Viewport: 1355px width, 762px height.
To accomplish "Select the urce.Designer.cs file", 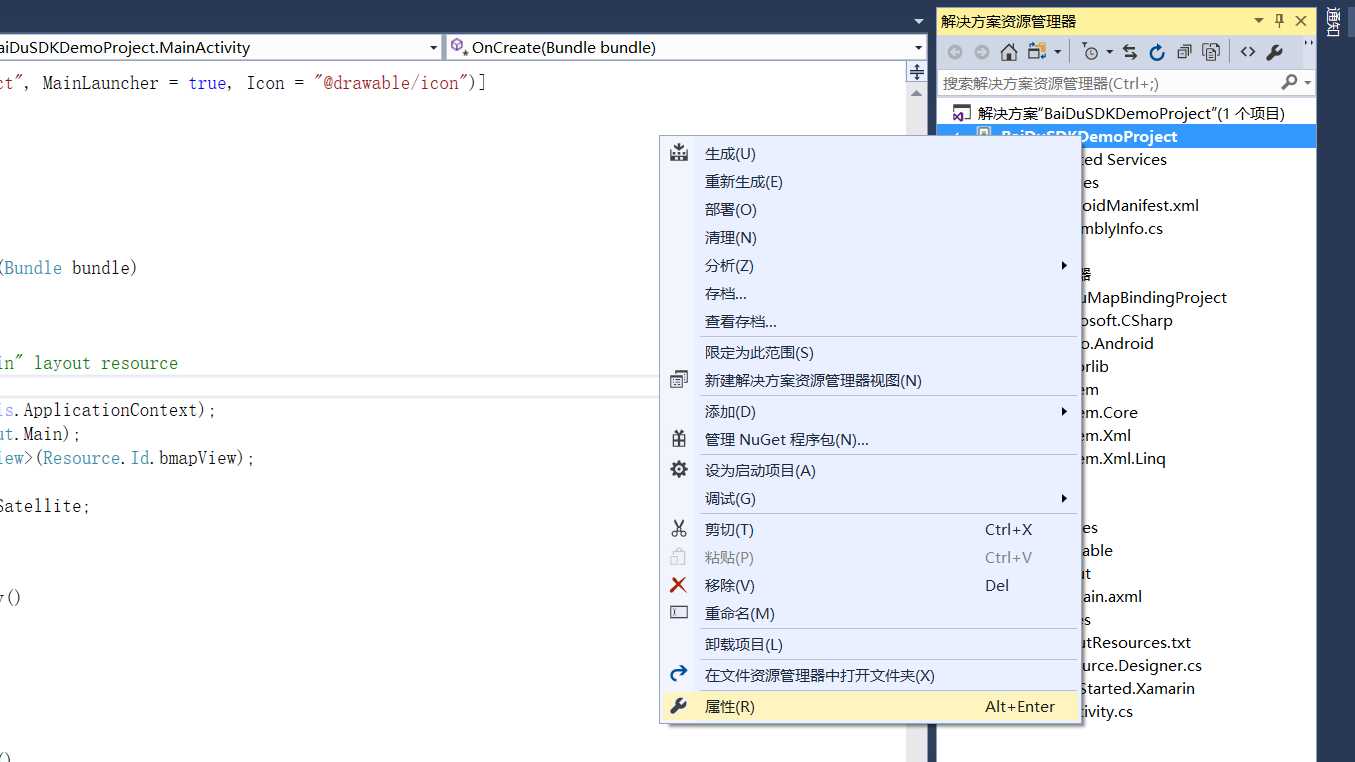I will coord(1141,665).
